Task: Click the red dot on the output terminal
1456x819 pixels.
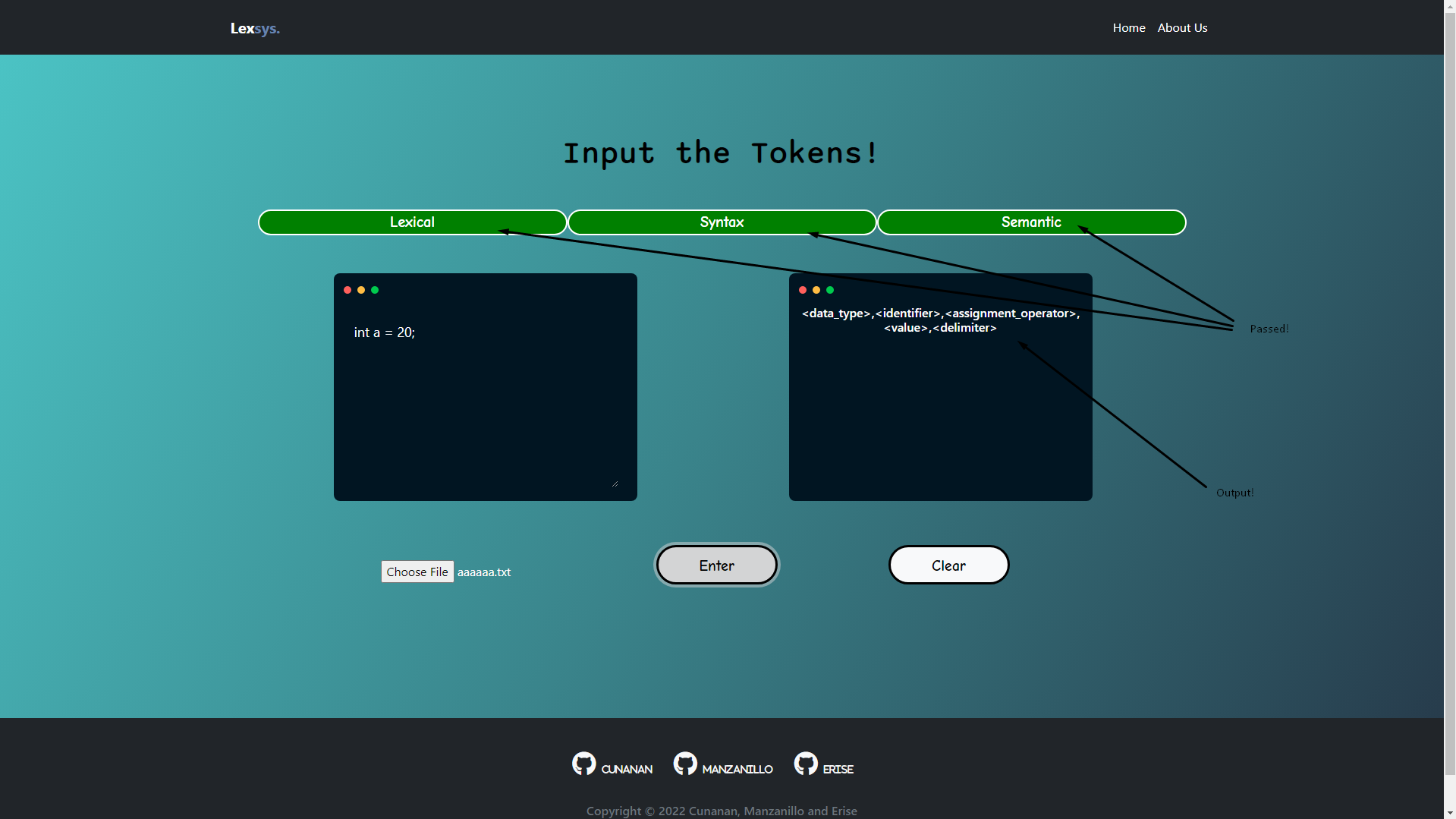Action: click(802, 289)
